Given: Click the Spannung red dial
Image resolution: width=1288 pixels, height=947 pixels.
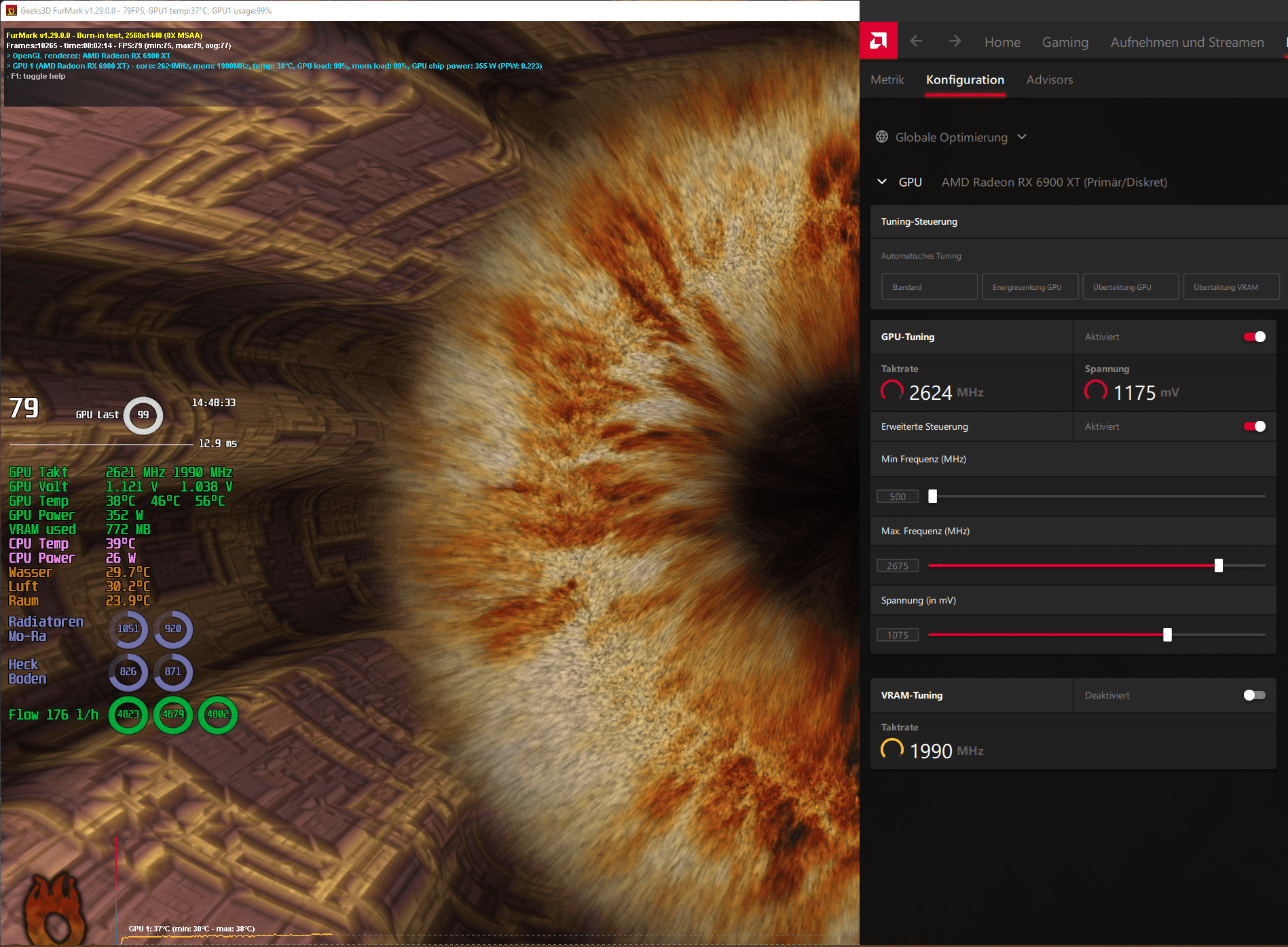Looking at the screenshot, I should point(1096,392).
